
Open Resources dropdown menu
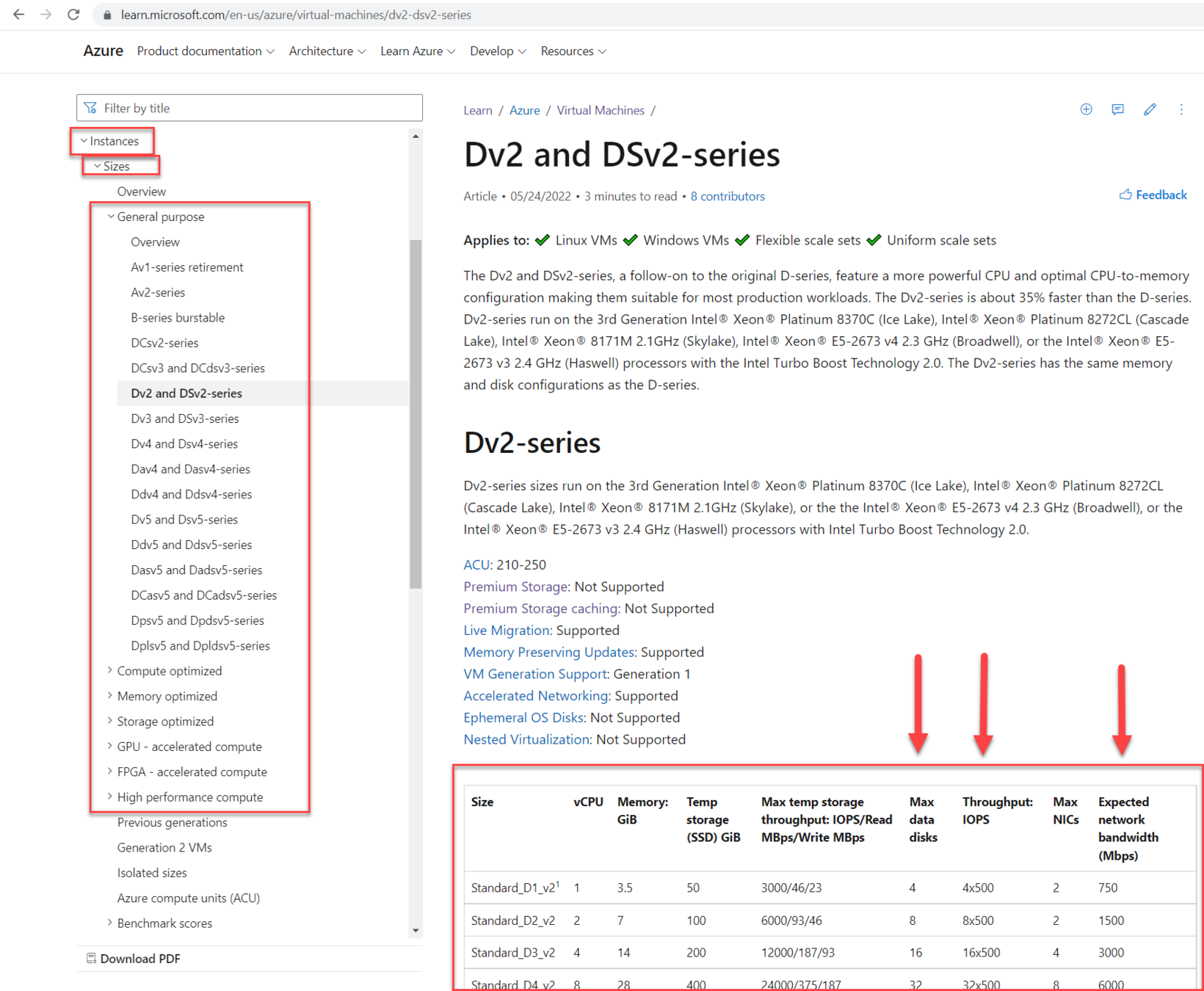click(573, 51)
